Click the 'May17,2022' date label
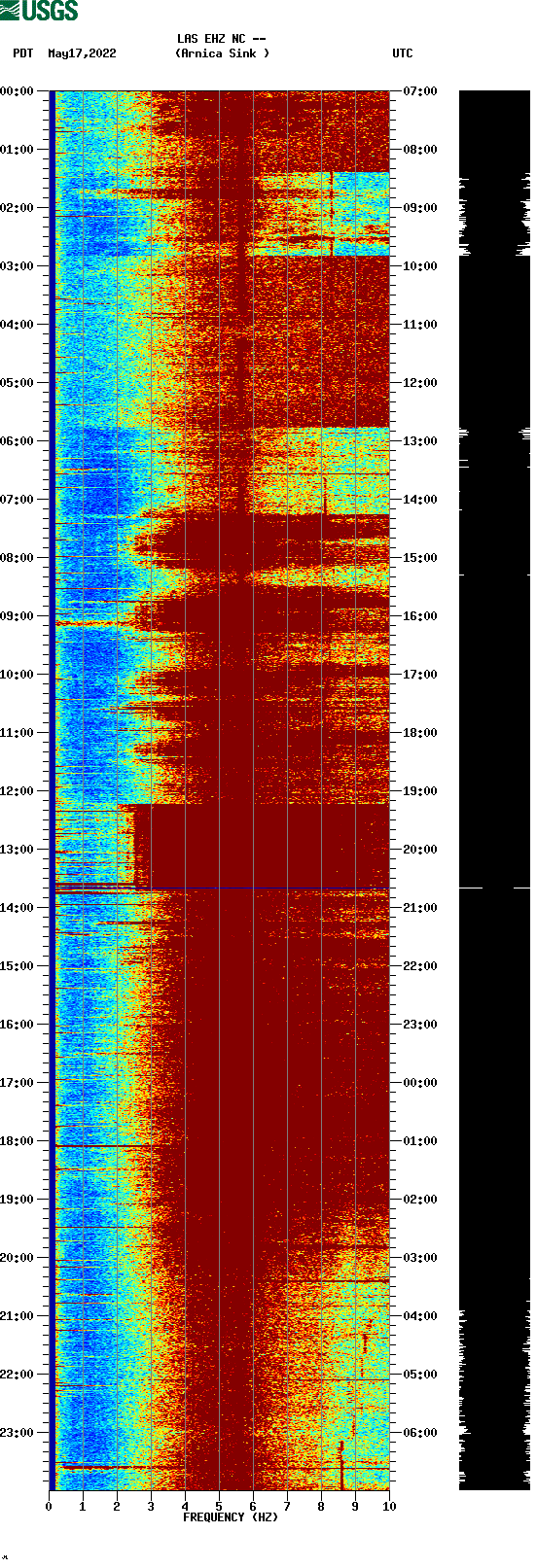The width and height of the screenshot is (537, 1568). [x=82, y=53]
